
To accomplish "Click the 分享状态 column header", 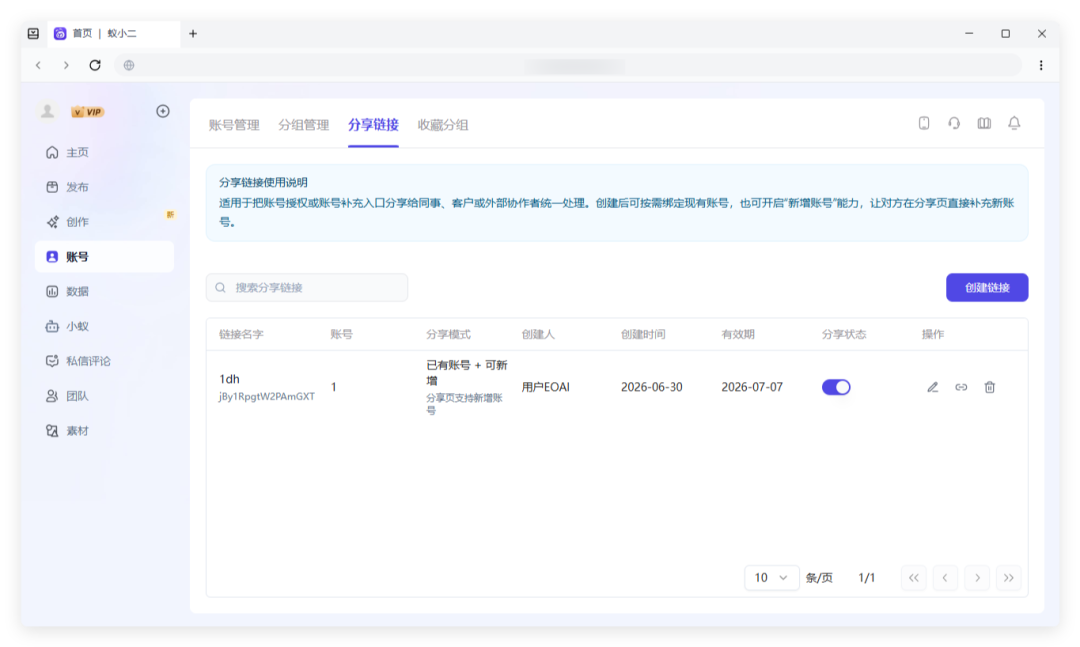I will (844, 334).
